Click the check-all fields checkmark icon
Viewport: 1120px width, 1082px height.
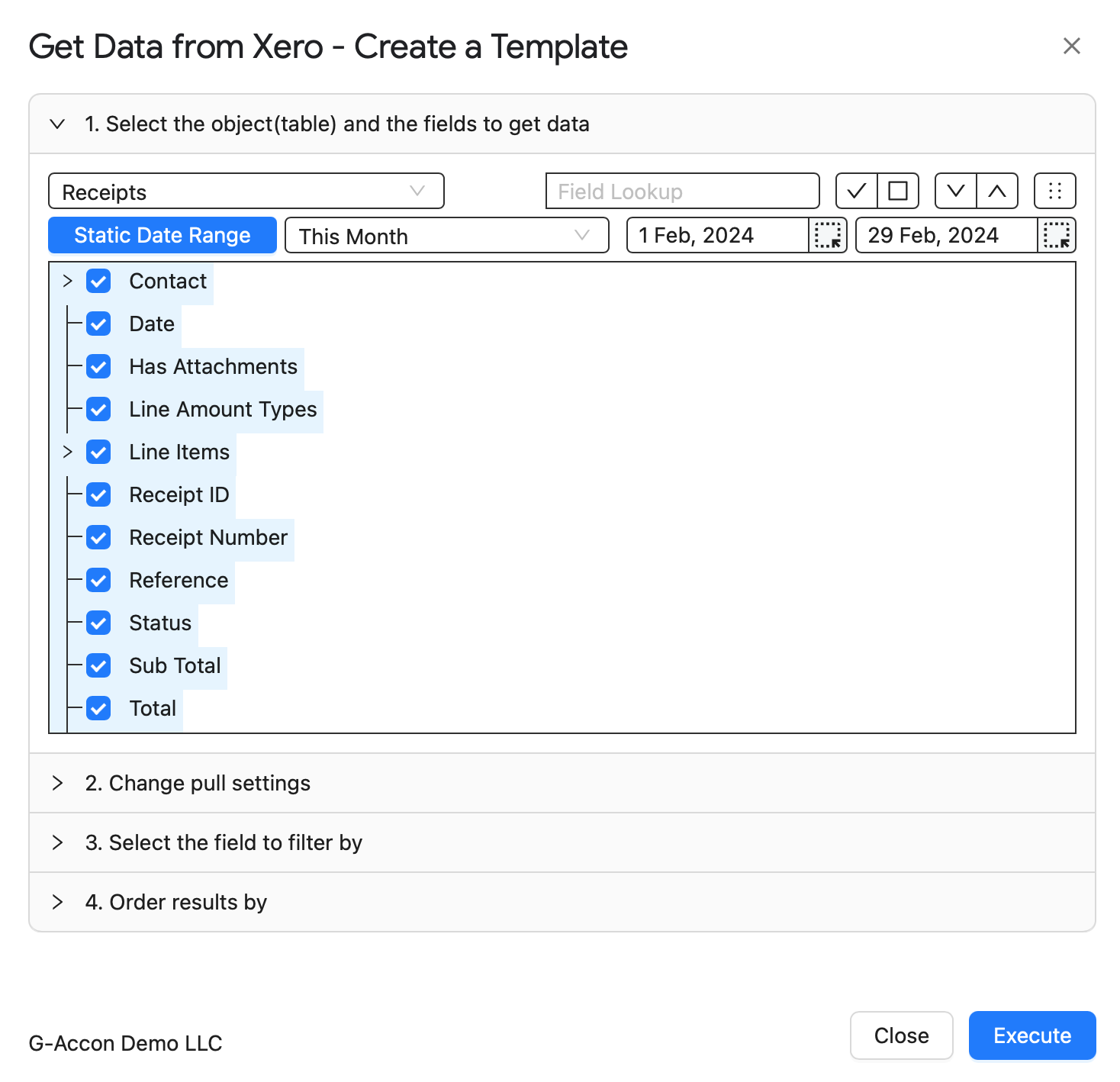[x=857, y=191]
